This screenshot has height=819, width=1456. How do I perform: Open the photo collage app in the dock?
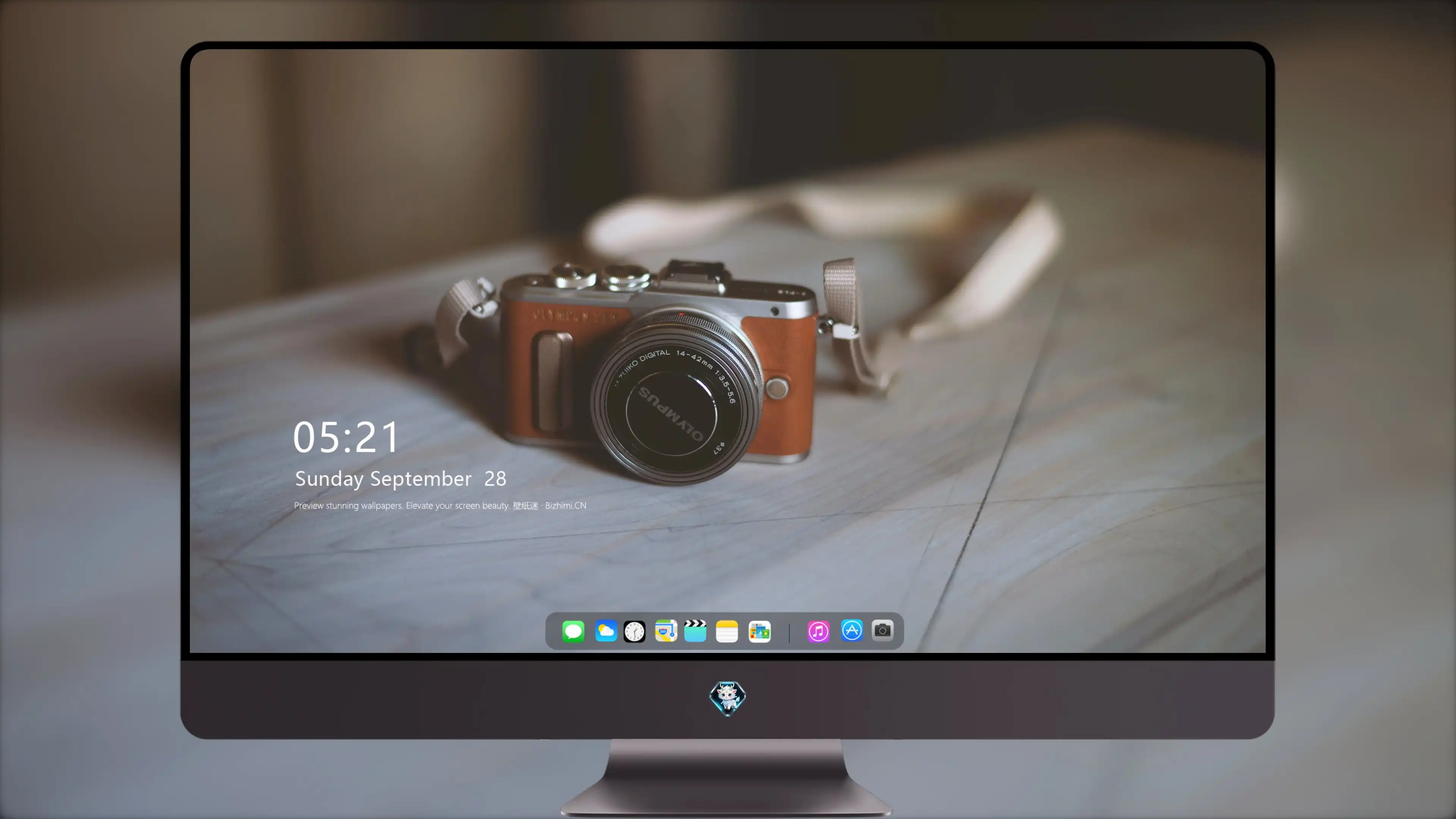pyautogui.click(x=759, y=631)
